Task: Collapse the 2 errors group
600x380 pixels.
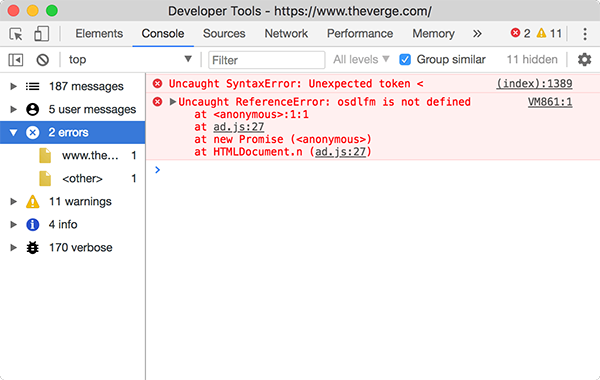Action: coord(13,132)
